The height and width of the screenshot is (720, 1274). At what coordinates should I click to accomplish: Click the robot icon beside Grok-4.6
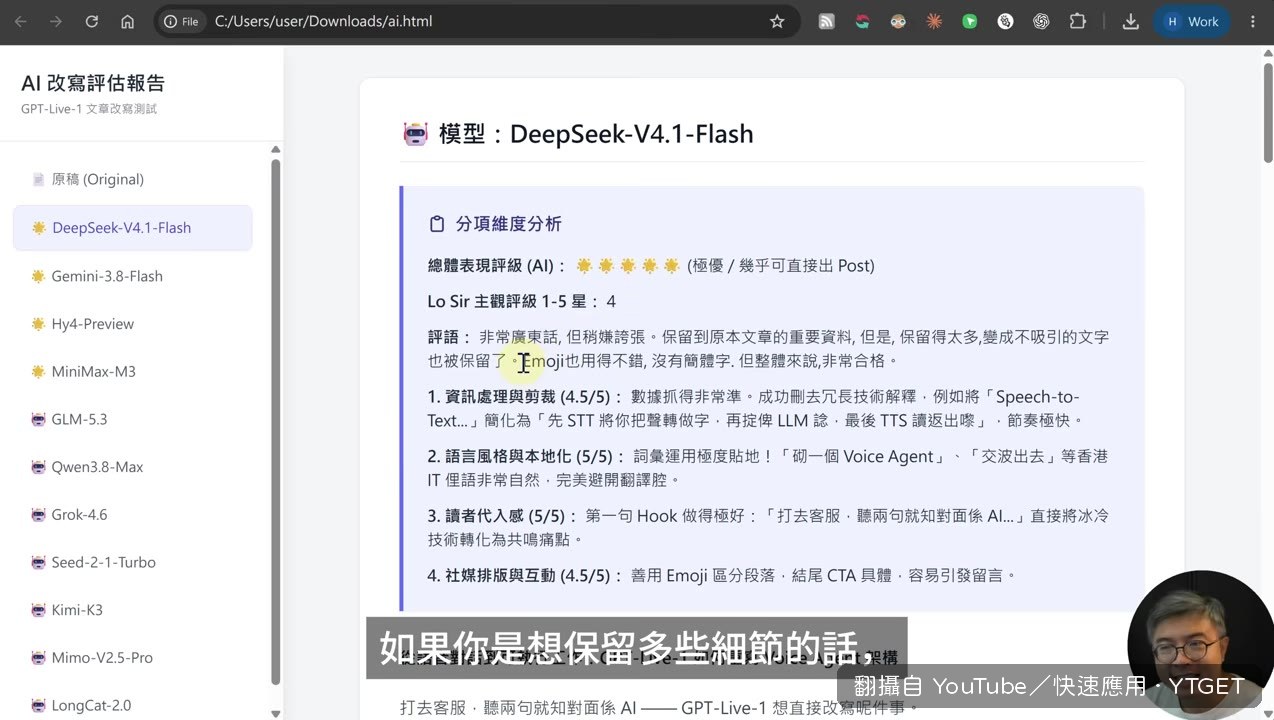point(38,514)
